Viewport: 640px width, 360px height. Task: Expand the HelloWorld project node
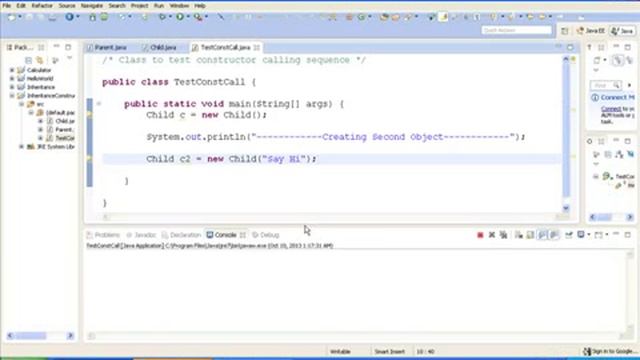[x=12, y=78]
